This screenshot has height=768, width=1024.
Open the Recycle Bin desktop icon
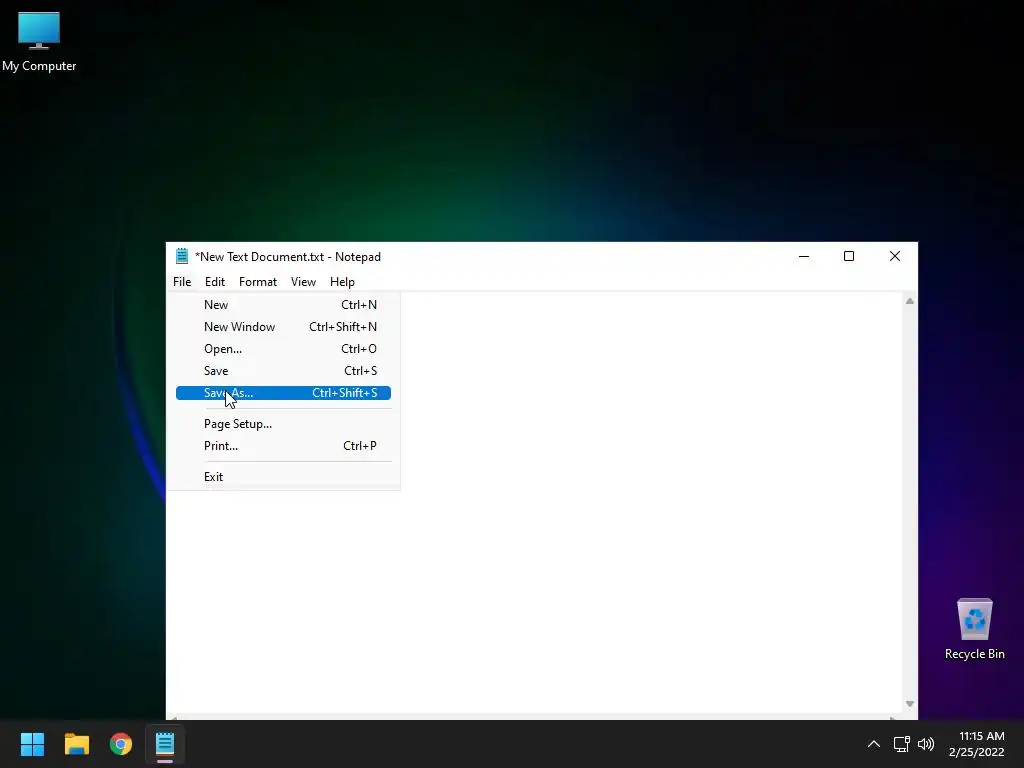974,628
